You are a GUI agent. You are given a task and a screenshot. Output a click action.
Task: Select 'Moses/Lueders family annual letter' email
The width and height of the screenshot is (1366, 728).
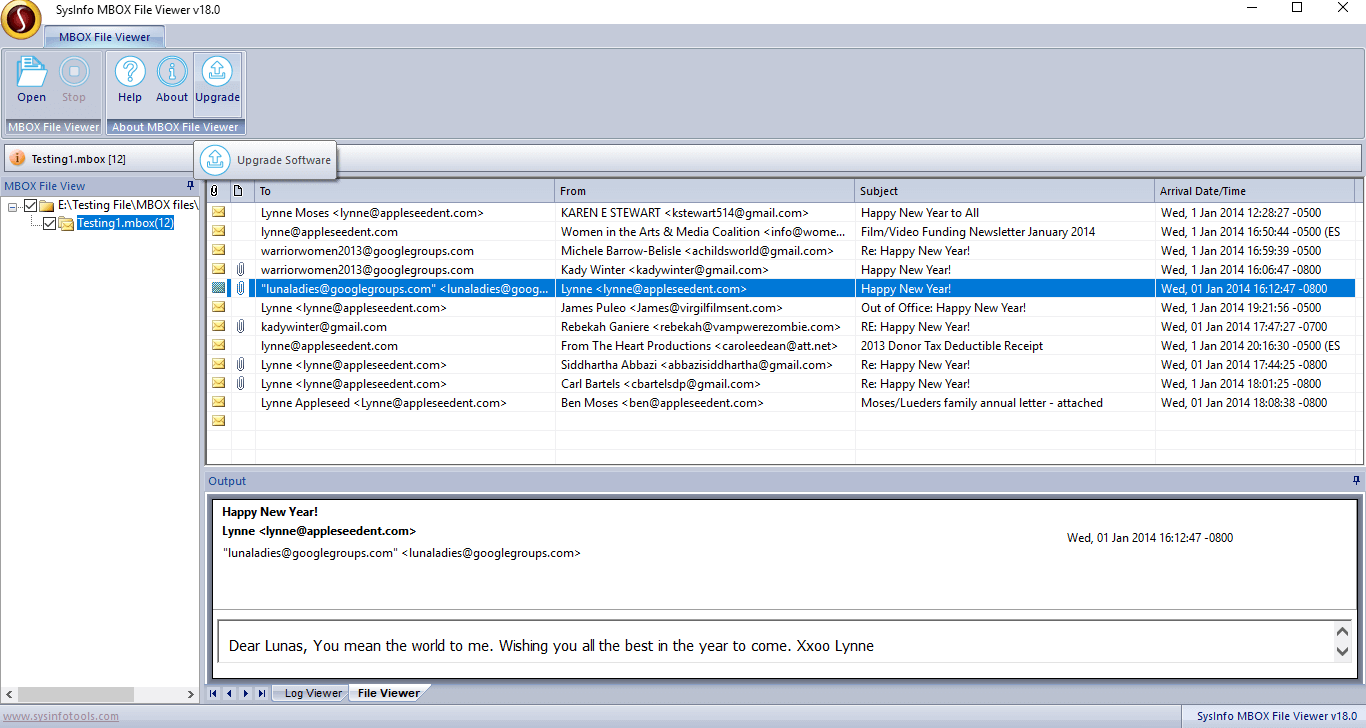pyautogui.click(x=784, y=403)
